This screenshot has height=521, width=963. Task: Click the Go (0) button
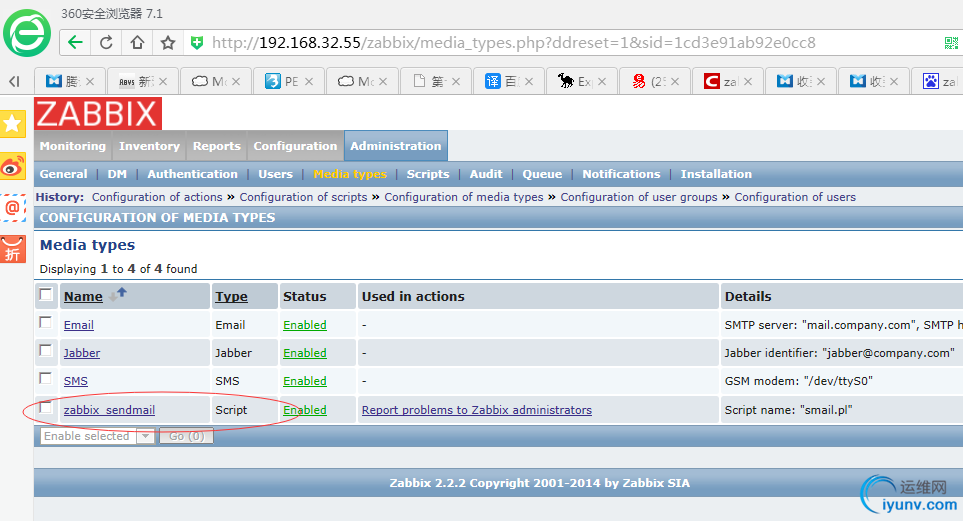(186, 436)
